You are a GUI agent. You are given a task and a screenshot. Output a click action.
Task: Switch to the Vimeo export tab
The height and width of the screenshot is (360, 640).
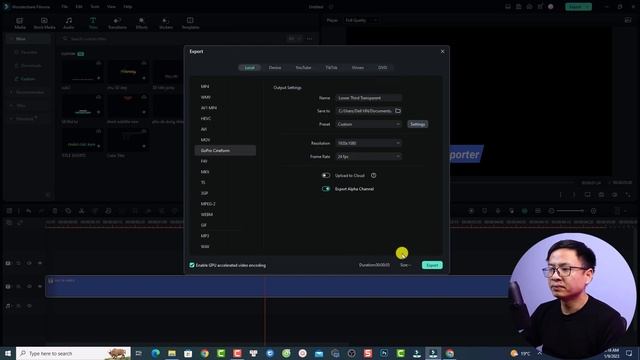point(358,68)
